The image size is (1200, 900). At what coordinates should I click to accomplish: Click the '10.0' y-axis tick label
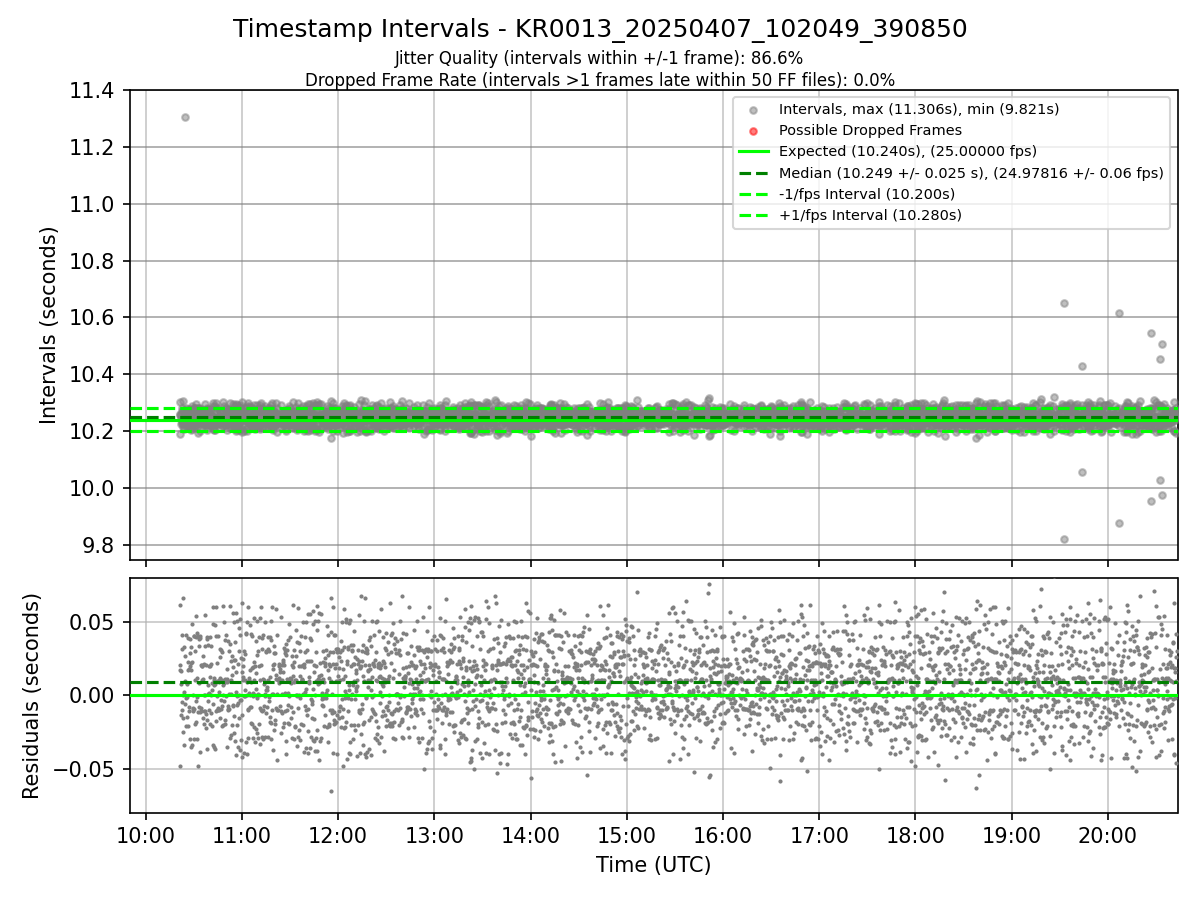94,489
